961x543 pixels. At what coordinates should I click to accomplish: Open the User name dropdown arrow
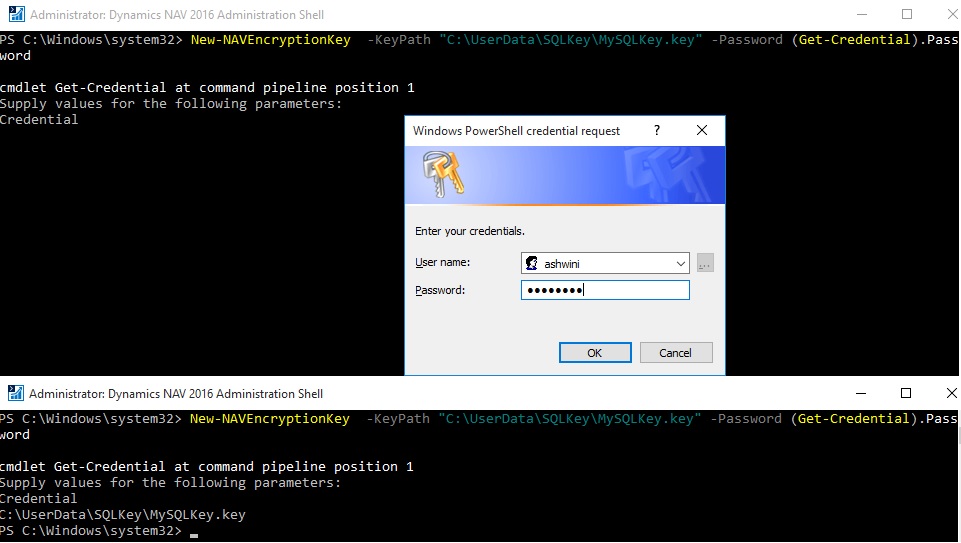[680, 264]
